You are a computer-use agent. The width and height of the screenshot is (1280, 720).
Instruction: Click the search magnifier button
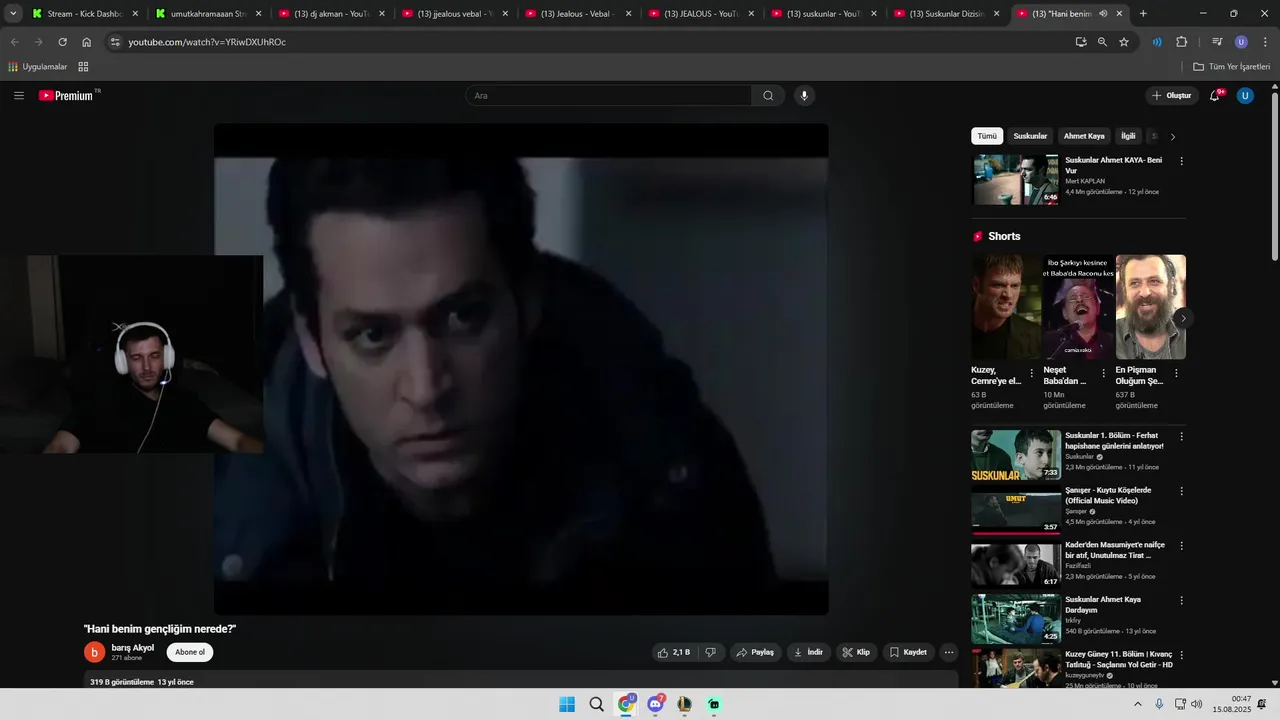click(768, 95)
